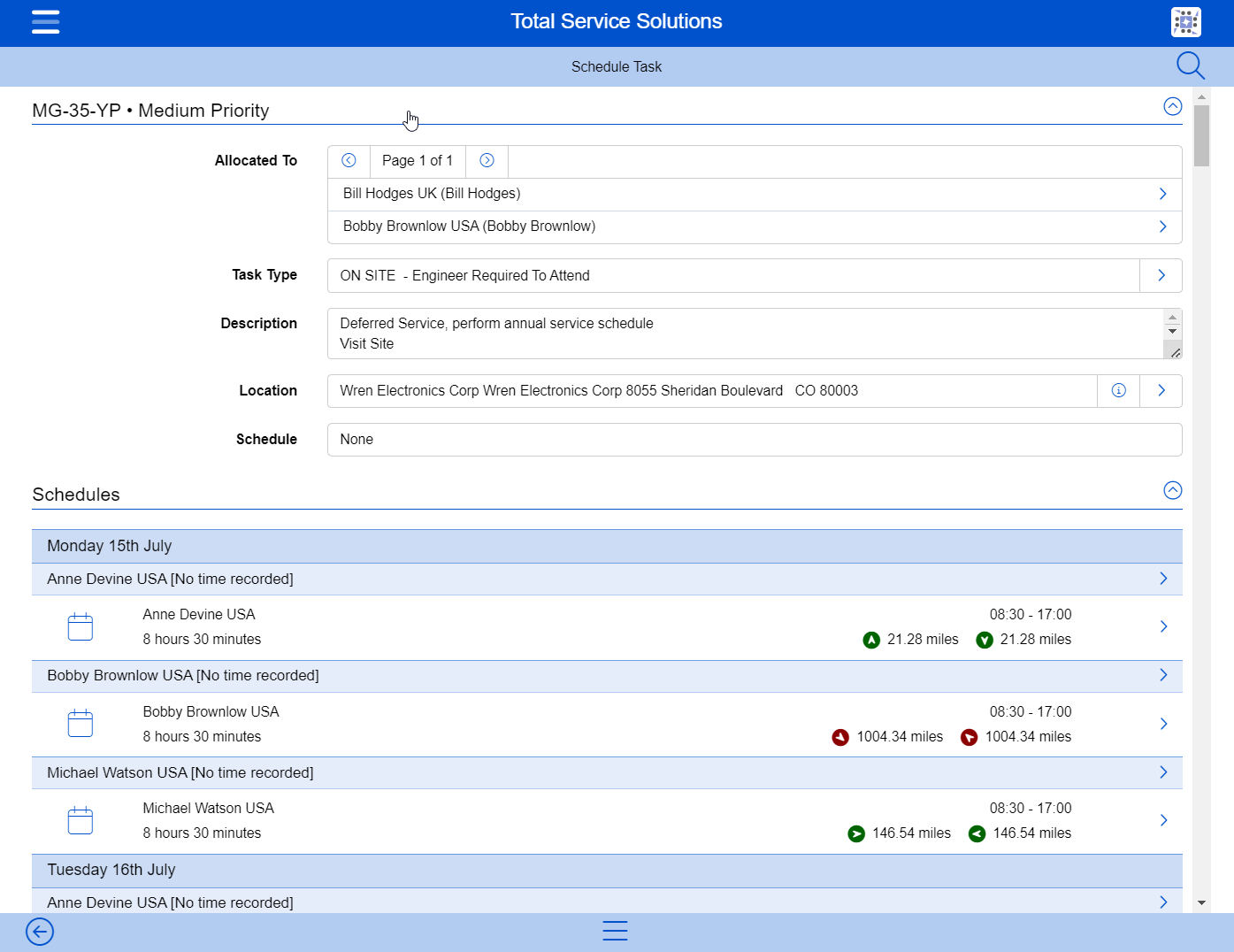Viewport: 1234px width, 952px height.
Task: Open the search magnifier icon
Action: (x=1190, y=65)
